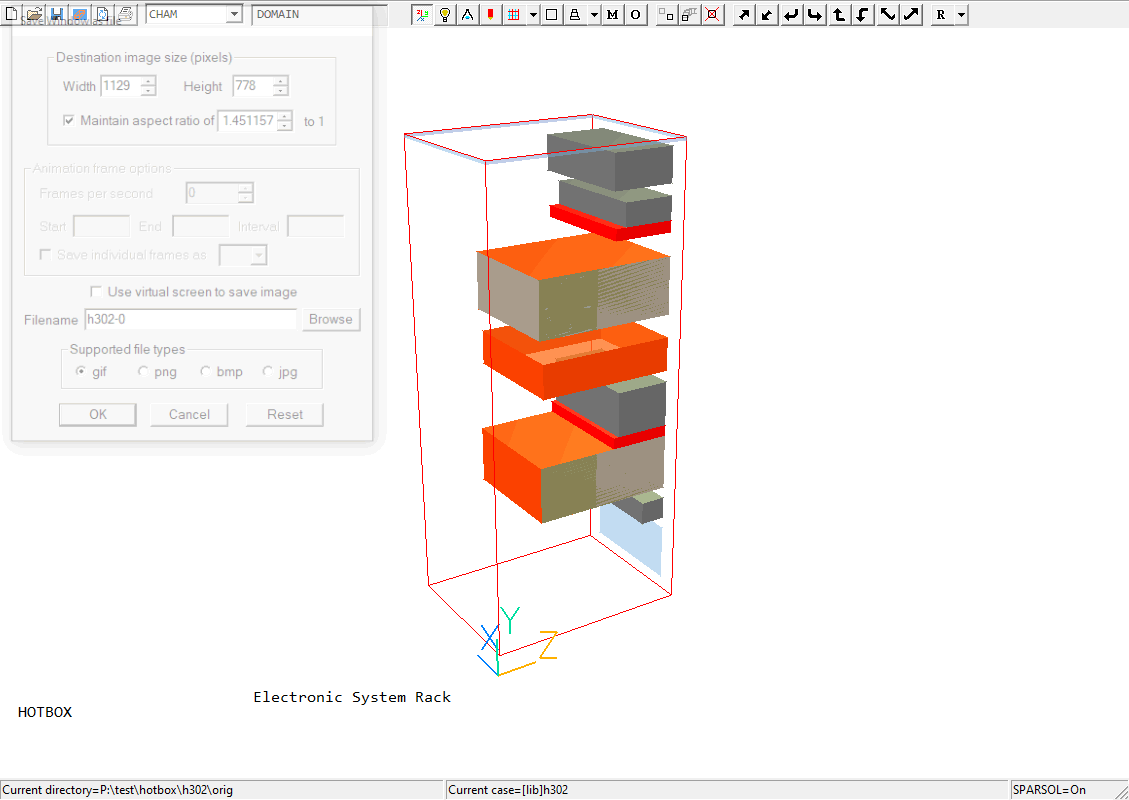The image size is (1129, 800).
Task: Click the printer icon
Action: pos(125,14)
